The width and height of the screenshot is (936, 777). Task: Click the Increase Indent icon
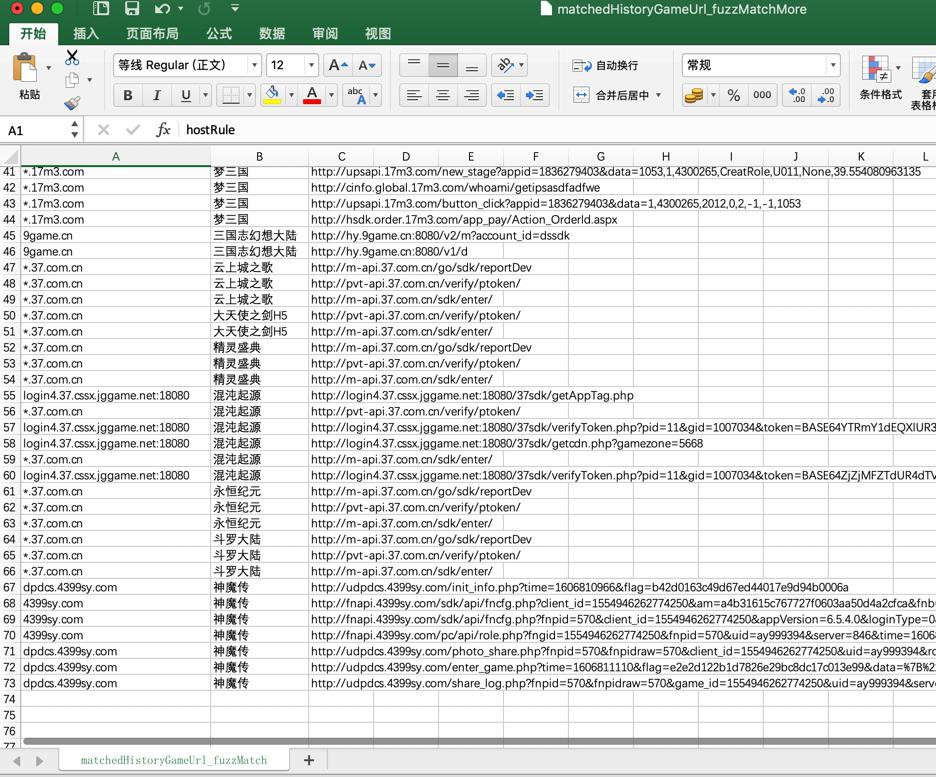click(x=535, y=95)
